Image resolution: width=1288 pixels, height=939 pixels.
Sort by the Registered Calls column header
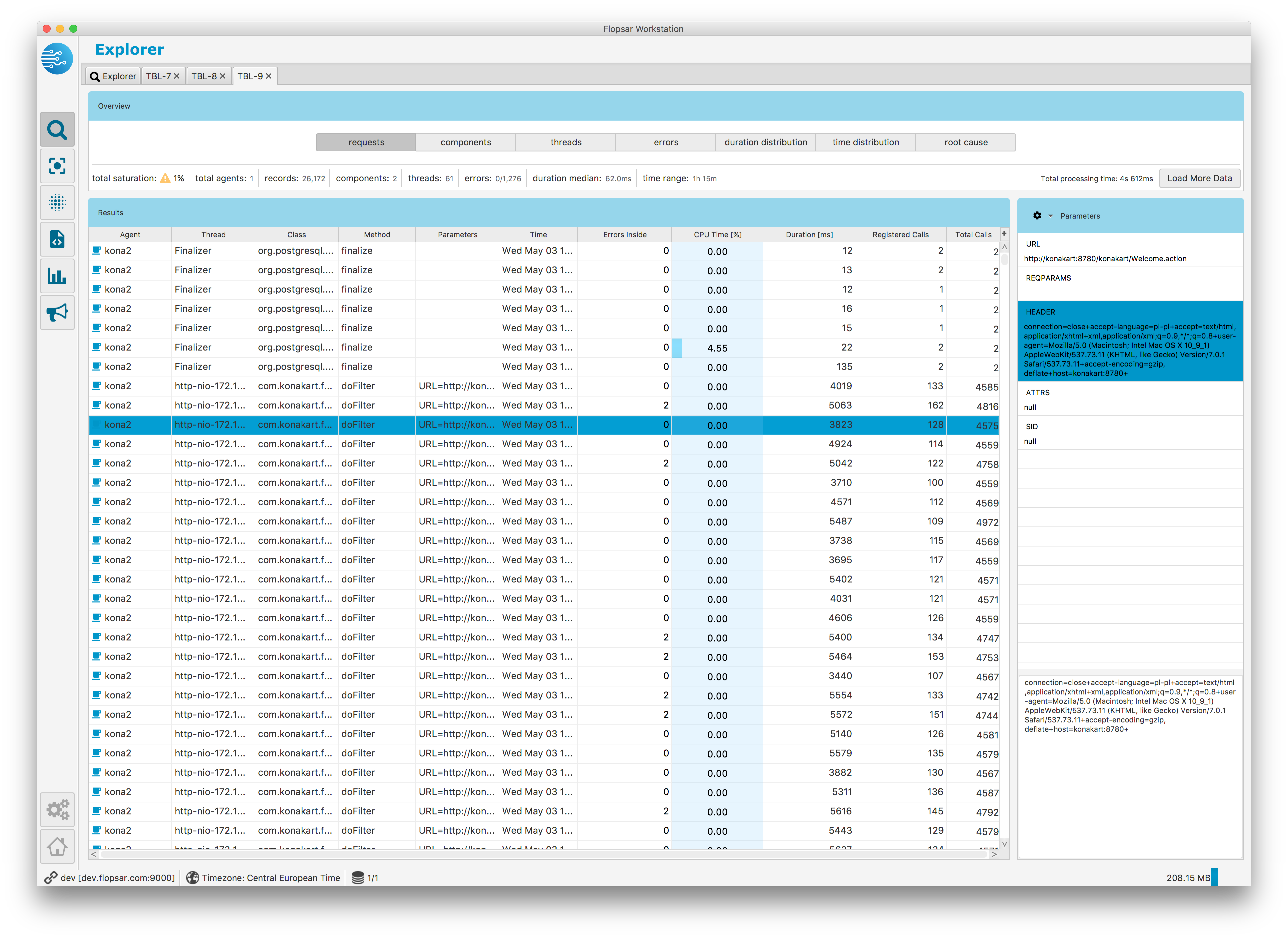point(901,234)
